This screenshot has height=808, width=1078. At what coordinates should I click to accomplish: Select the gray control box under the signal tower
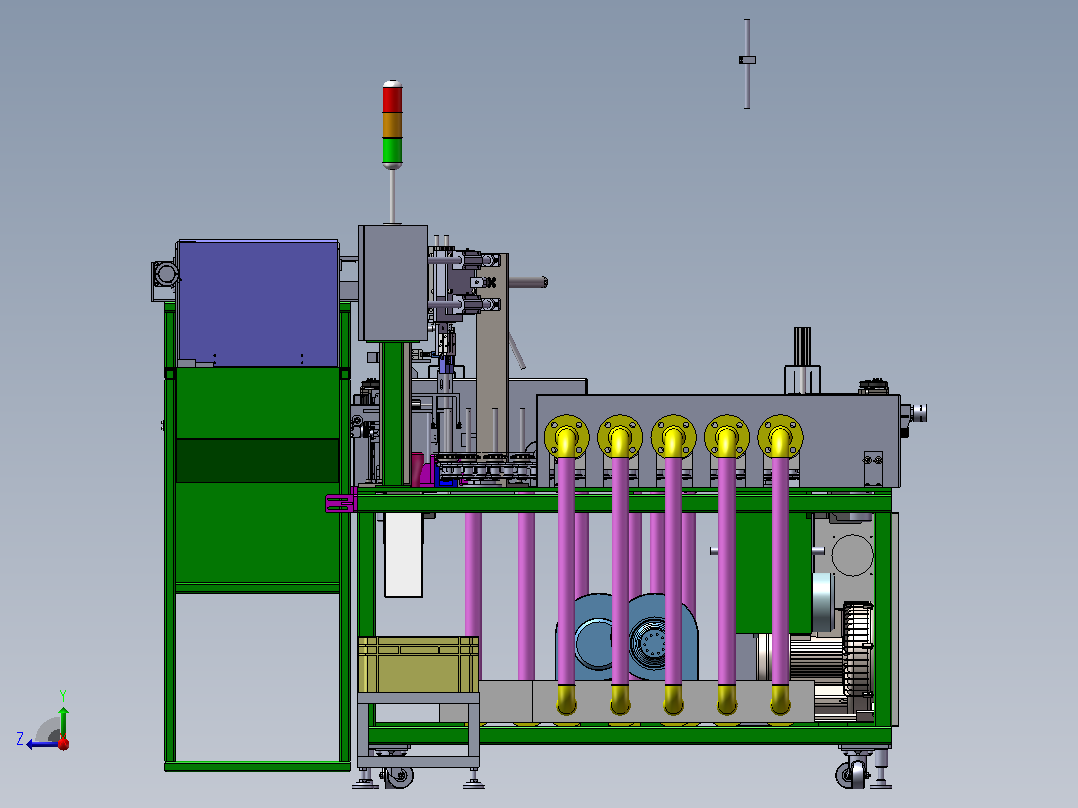[x=393, y=283]
